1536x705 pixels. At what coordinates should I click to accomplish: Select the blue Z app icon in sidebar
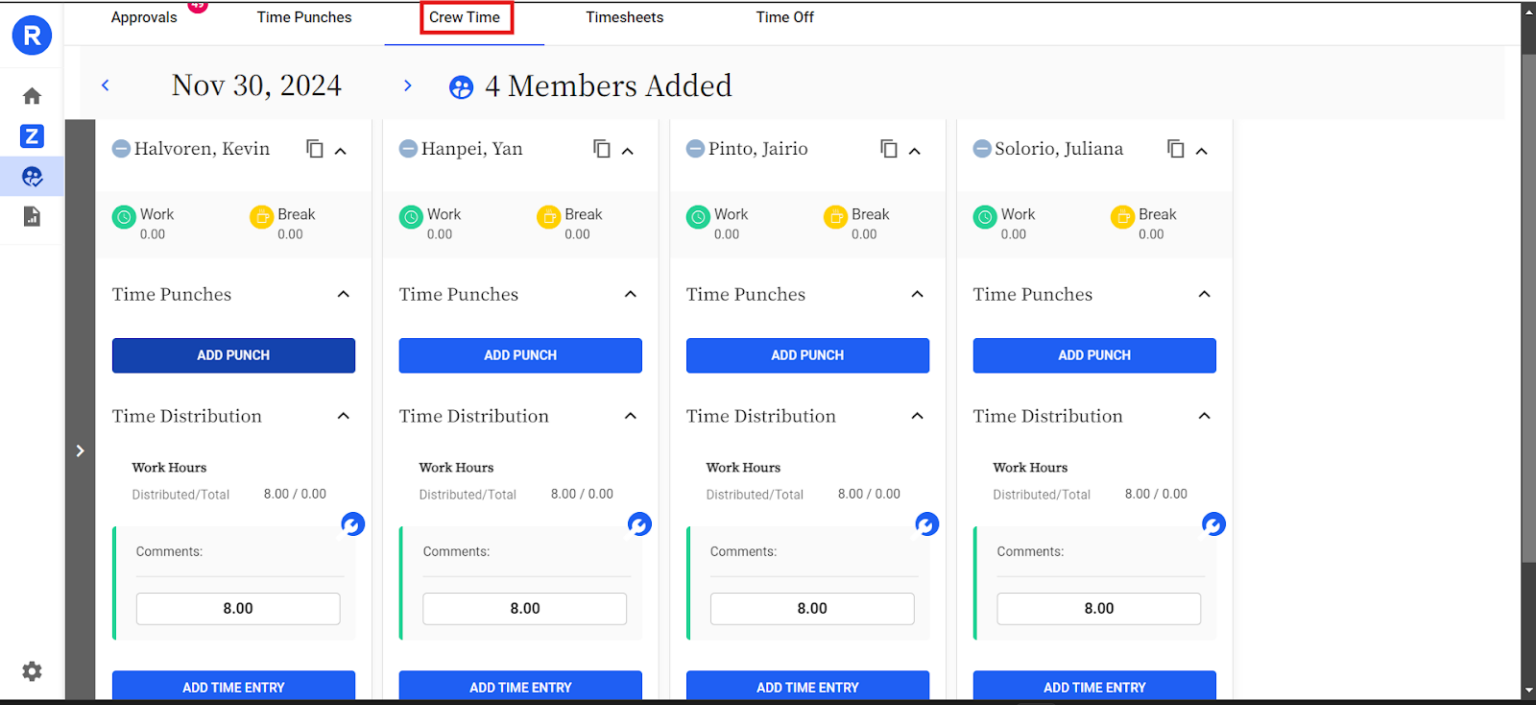point(31,136)
